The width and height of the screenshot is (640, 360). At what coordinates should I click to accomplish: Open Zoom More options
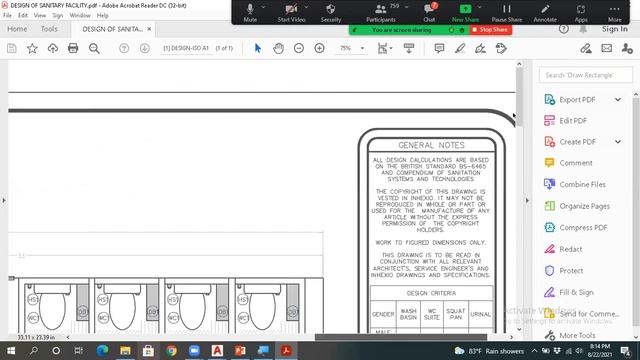(x=614, y=13)
